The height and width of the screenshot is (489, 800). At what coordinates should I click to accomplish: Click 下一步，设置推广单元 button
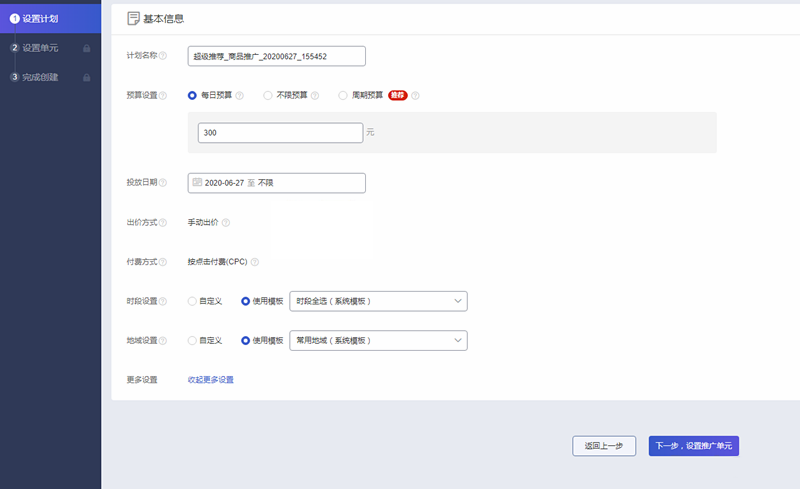point(694,446)
